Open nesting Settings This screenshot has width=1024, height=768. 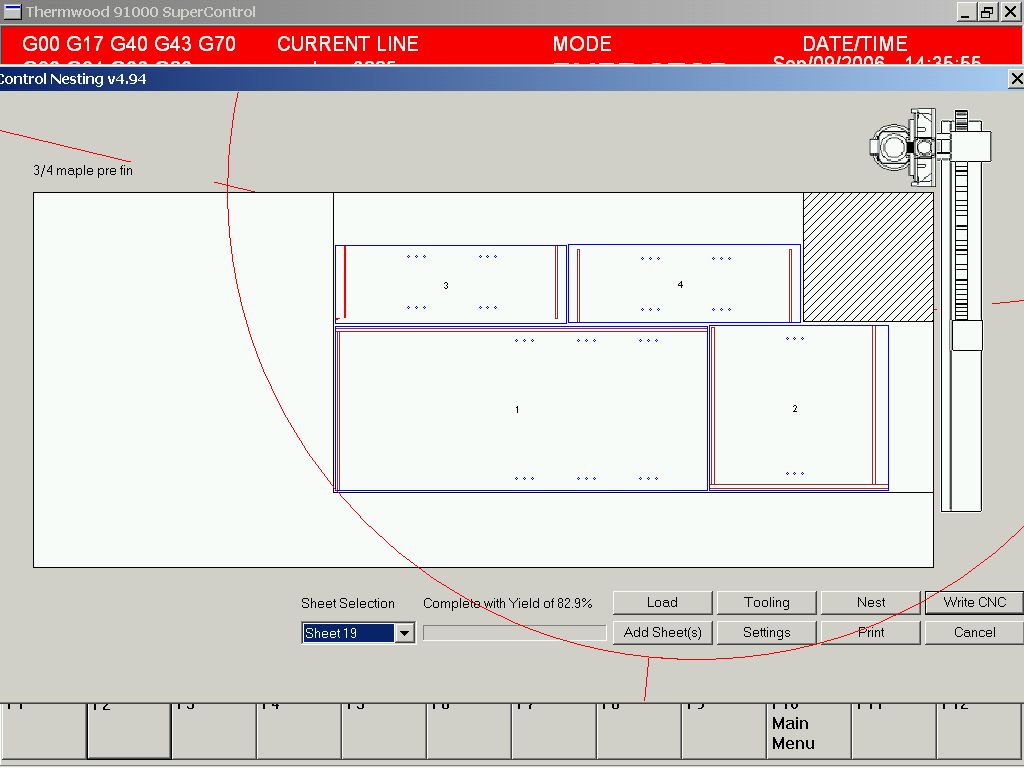(766, 632)
